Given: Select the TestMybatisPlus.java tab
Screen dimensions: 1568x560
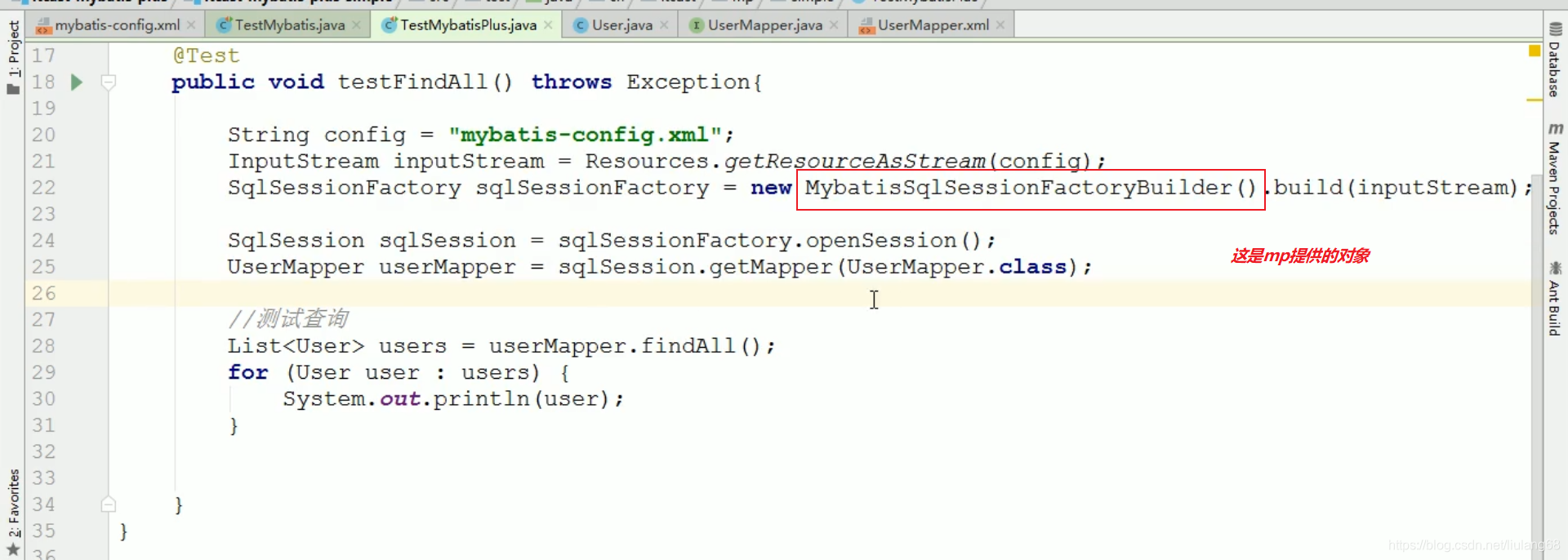Looking at the screenshot, I should pos(468,25).
